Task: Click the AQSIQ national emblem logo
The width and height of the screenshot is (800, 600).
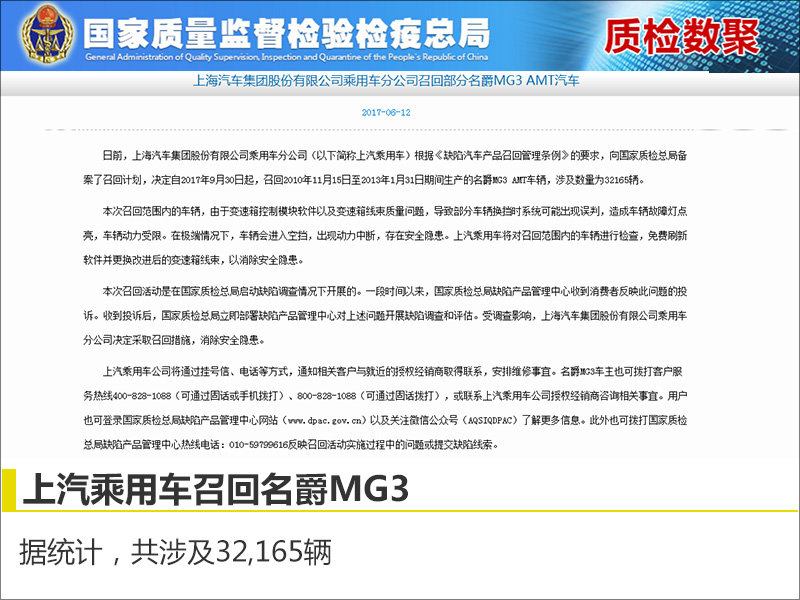Action: pyautogui.click(x=46, y=35)
